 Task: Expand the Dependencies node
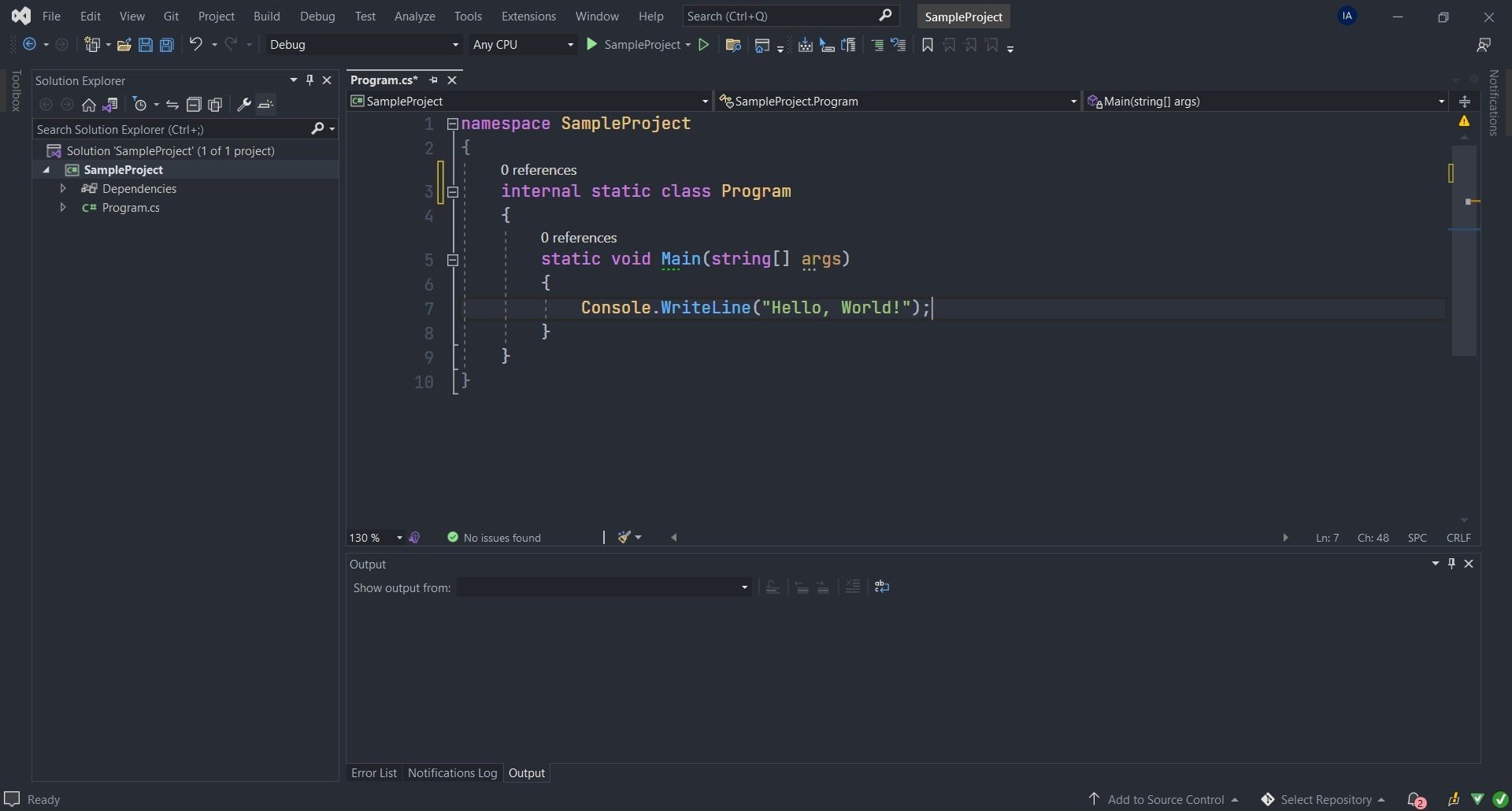point(63,188)
